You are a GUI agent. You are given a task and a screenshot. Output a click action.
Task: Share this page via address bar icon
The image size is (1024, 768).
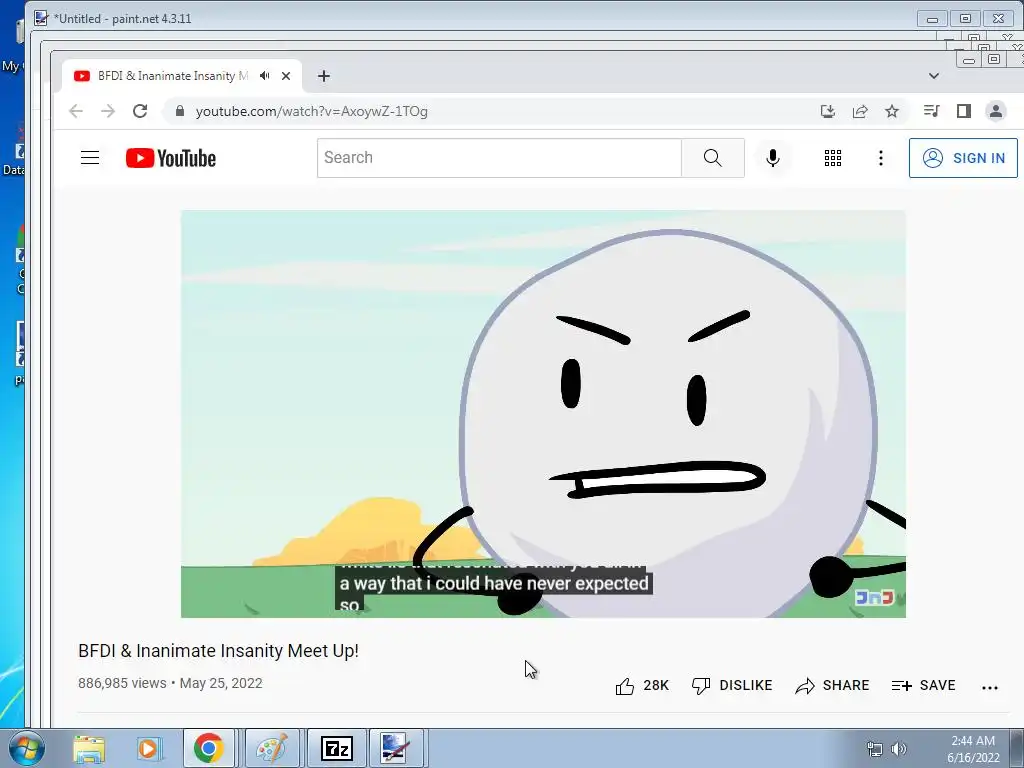pos(860,111)
